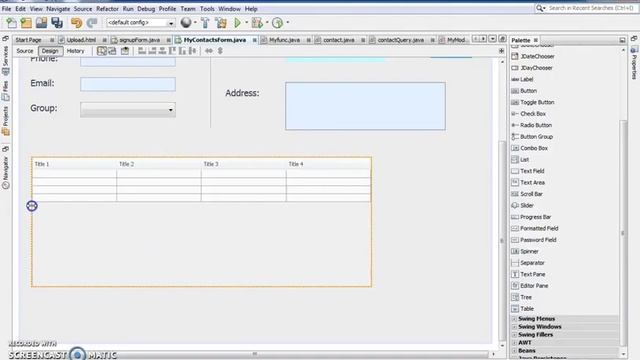This screenshot has width=640, height=360.
Task: Click the Preview Design icon
Action: click(x=125, y=51)
